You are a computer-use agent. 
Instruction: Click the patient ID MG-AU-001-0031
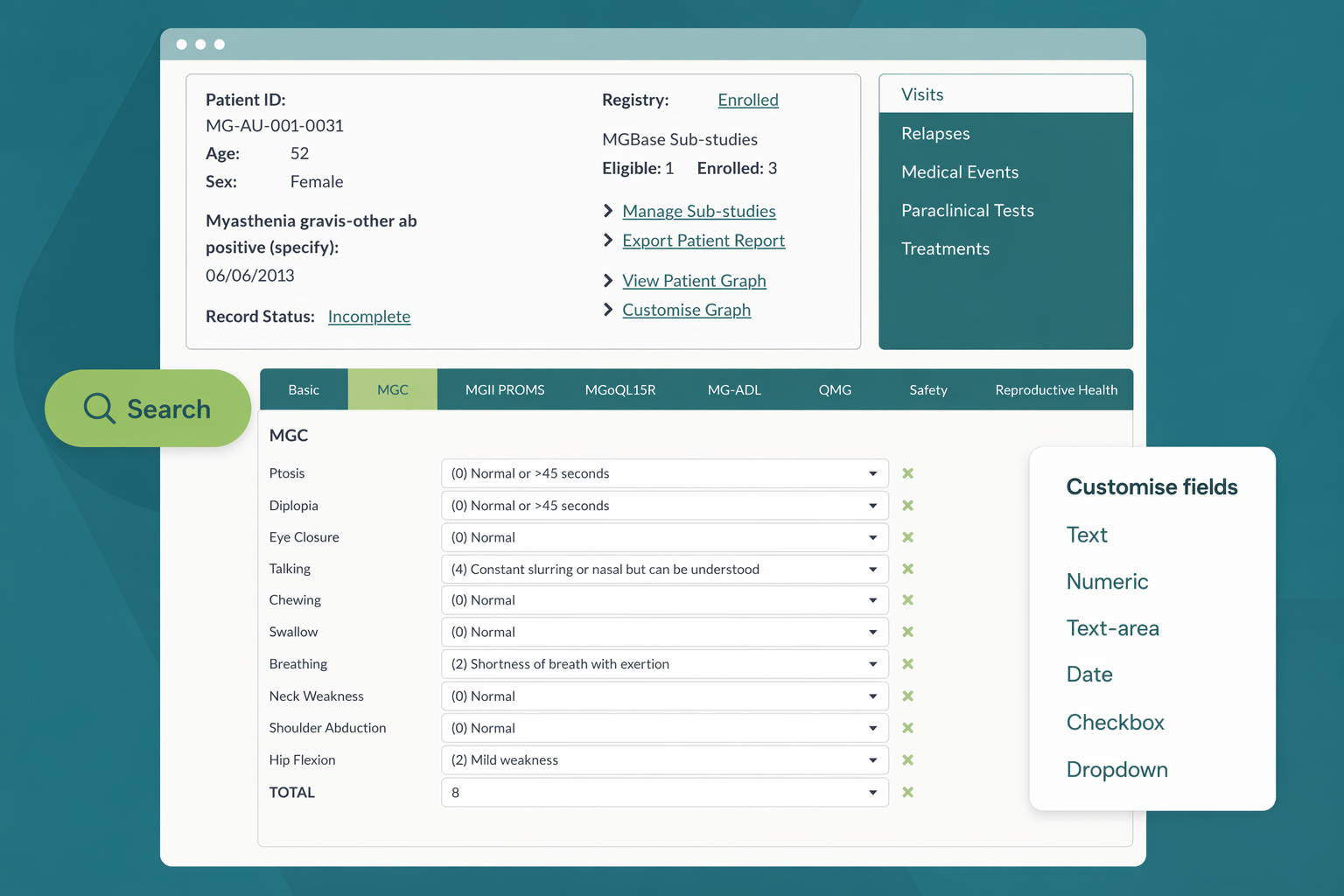(x=275, y=125)
